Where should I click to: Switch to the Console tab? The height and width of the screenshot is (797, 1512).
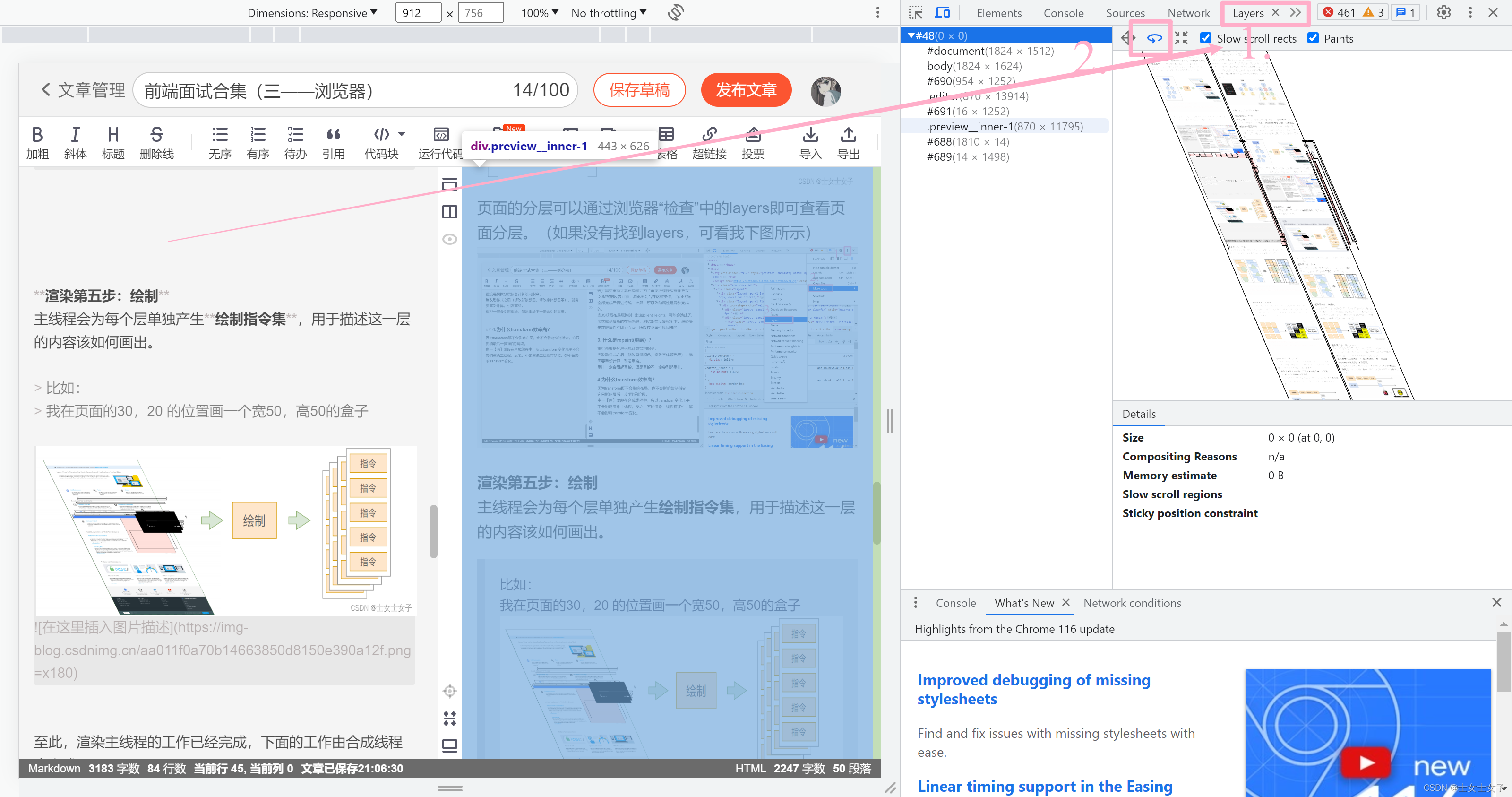tap(1063, 13)
